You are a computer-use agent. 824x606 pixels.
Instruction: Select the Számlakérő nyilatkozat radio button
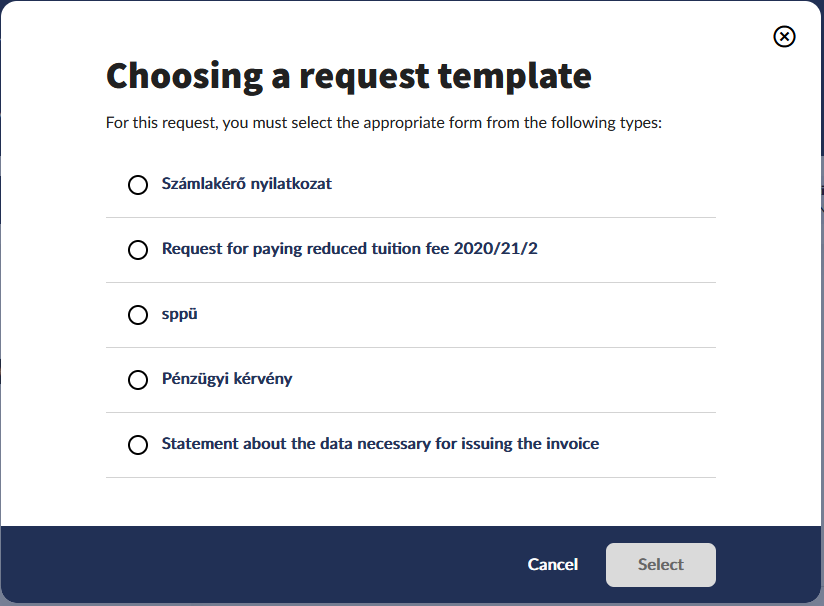[138, 185]
